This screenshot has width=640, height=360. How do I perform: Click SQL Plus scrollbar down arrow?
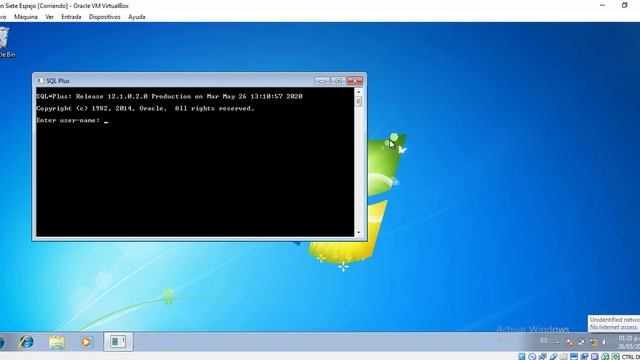click(359, 233)
